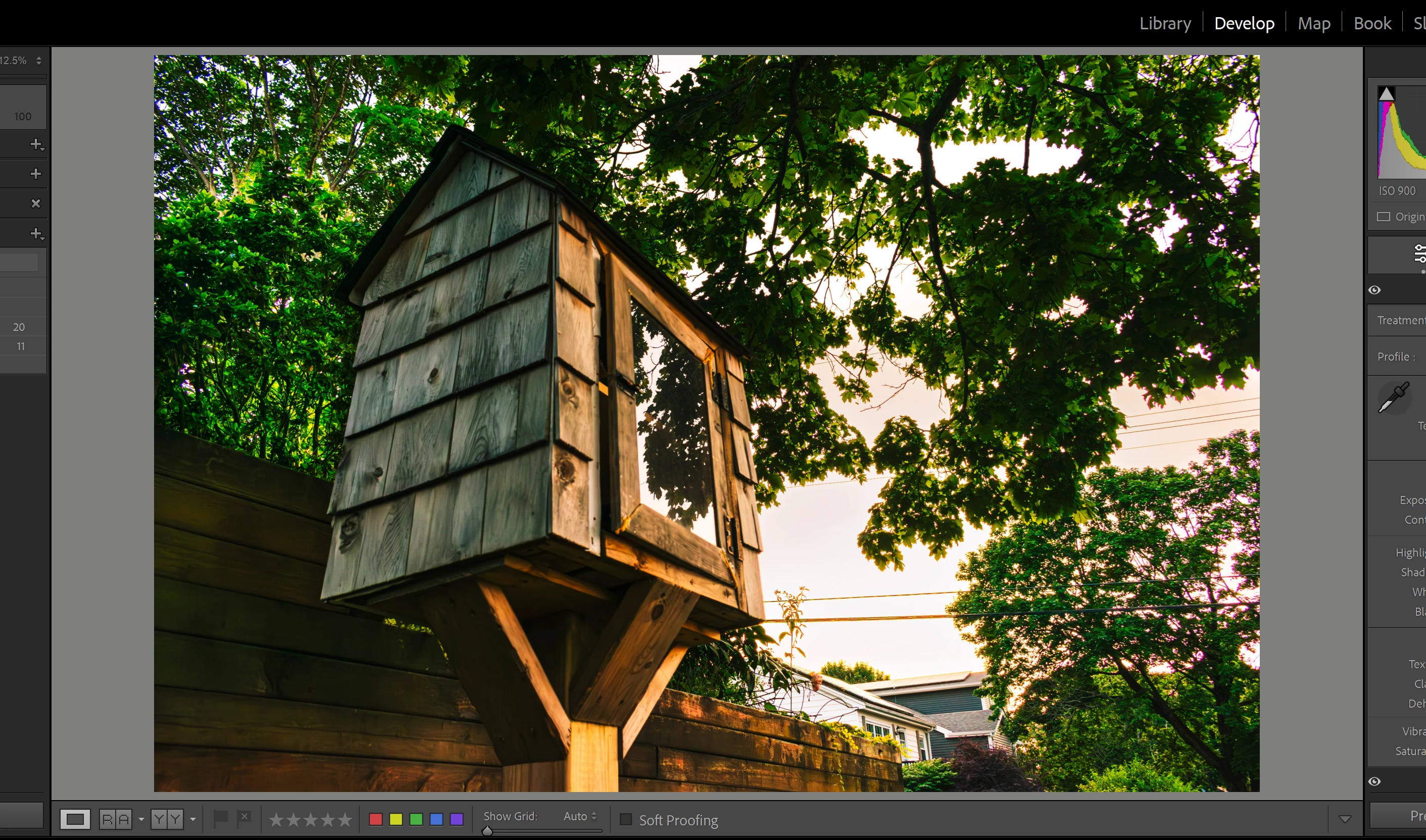
Task: Click the shadow clipping triangle in histogram
Action: [1387, 94]
